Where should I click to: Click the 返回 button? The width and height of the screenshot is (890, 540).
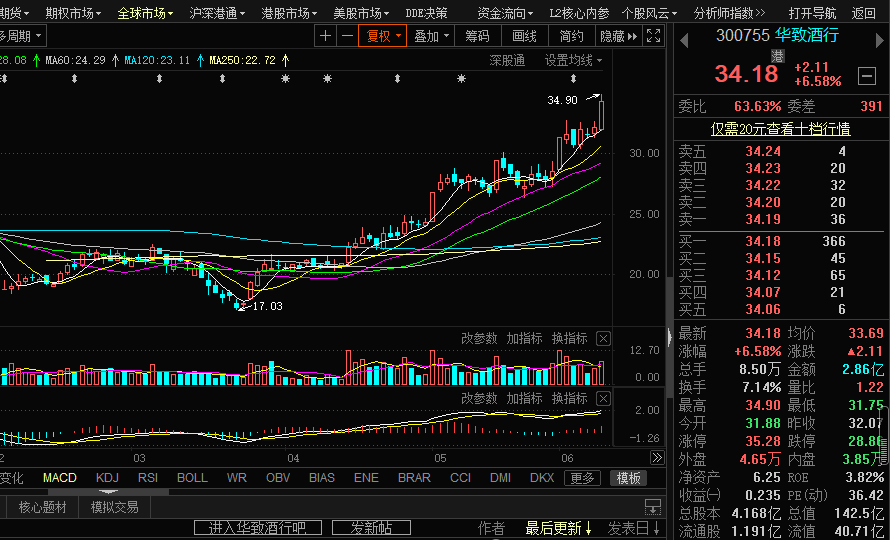[x=863, y=12]
